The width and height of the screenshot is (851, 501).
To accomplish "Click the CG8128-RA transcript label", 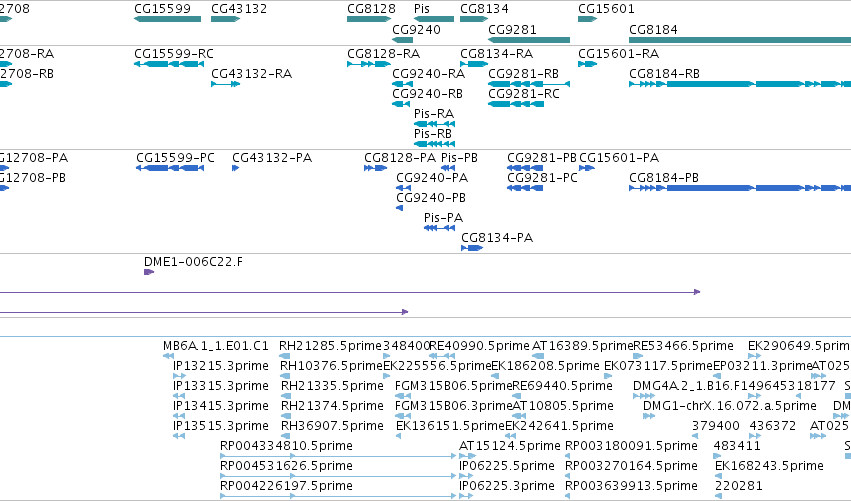I will (383, 54).
